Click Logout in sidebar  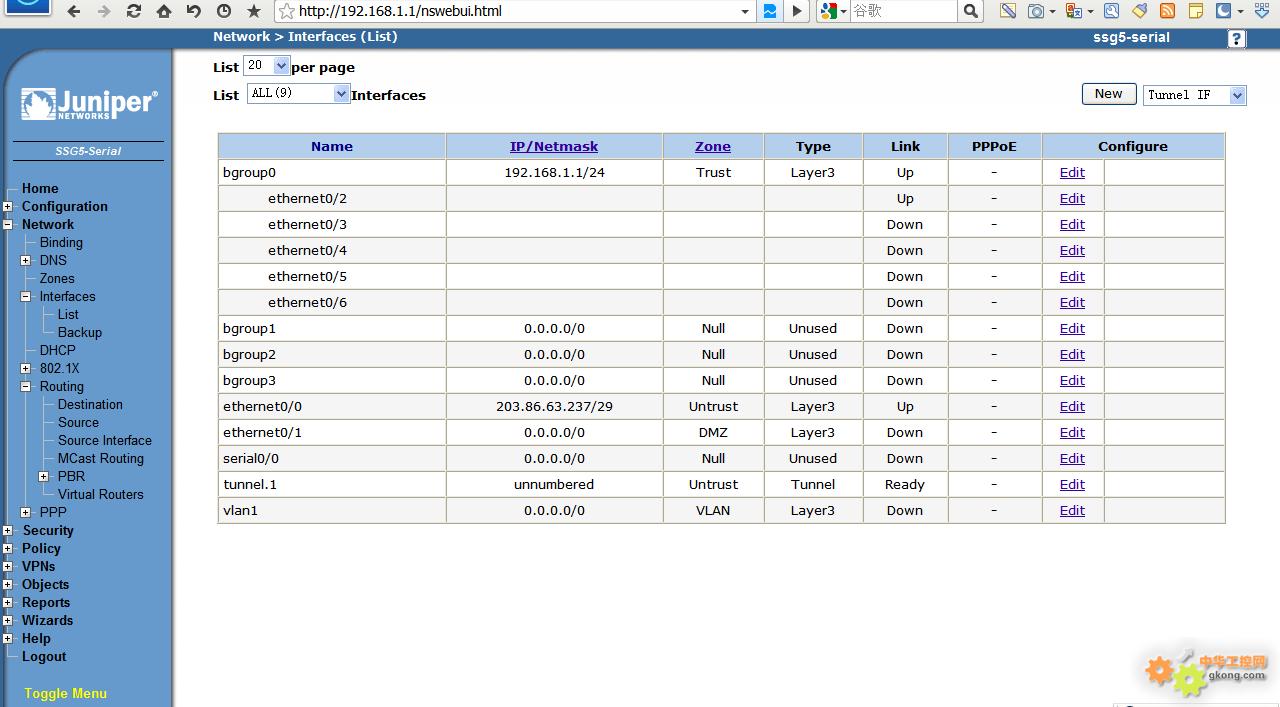coord(44,656)
